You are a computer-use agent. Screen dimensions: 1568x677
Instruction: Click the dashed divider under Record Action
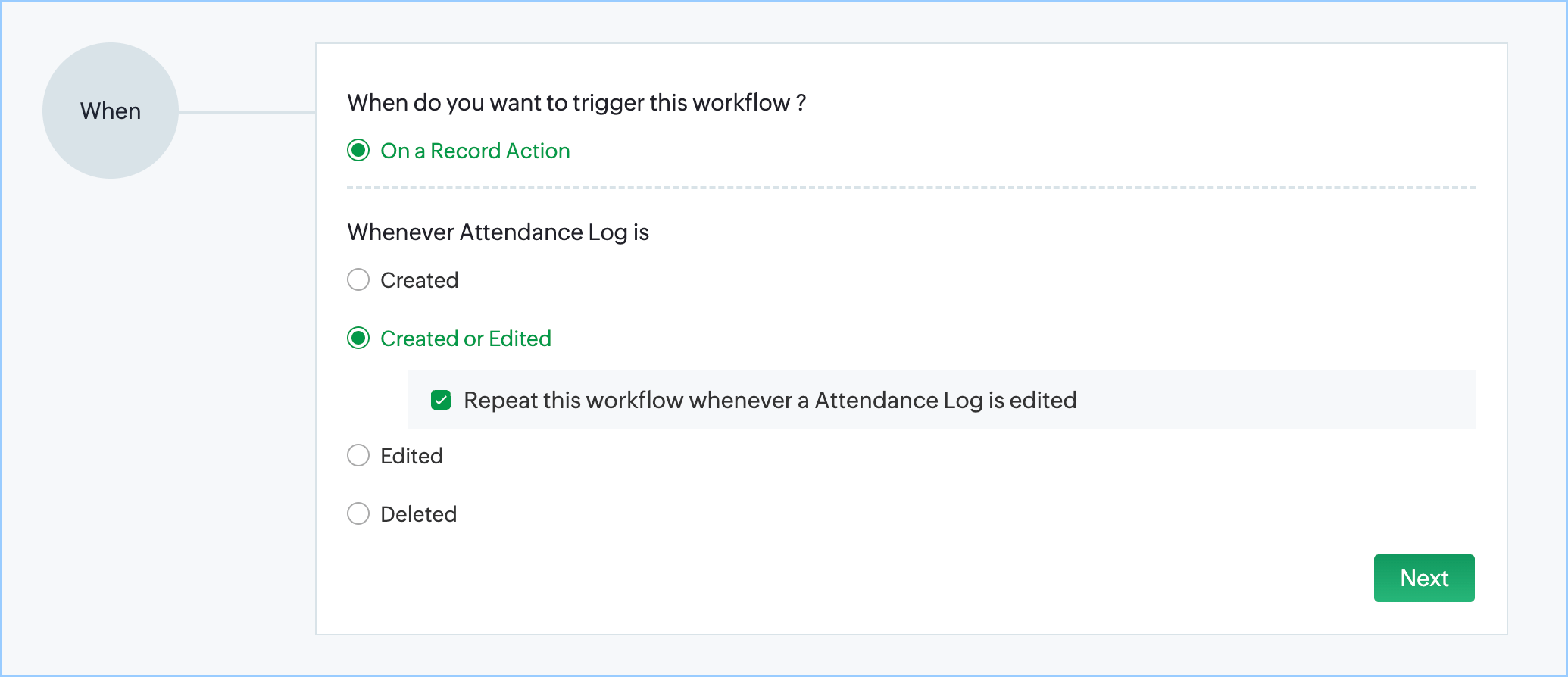[909, 187]
